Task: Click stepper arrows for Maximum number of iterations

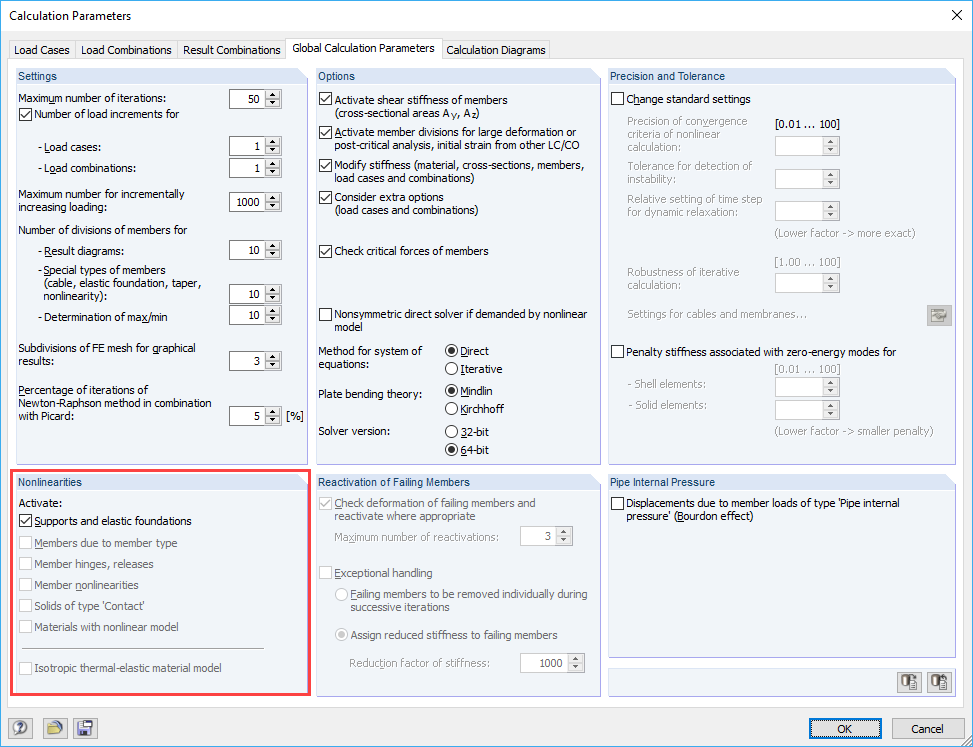Action: point(273,99)
